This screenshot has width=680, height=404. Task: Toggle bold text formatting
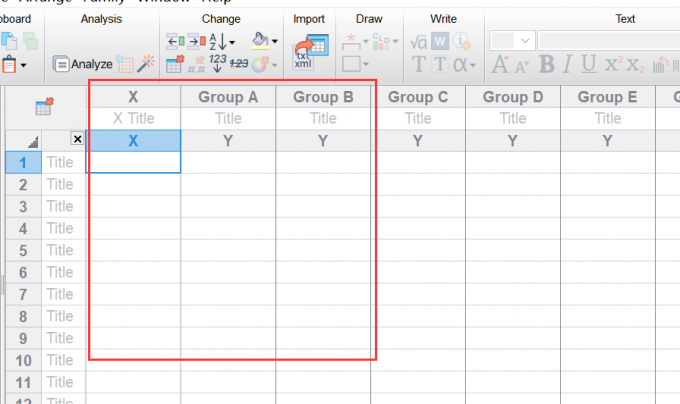point(547,64)
